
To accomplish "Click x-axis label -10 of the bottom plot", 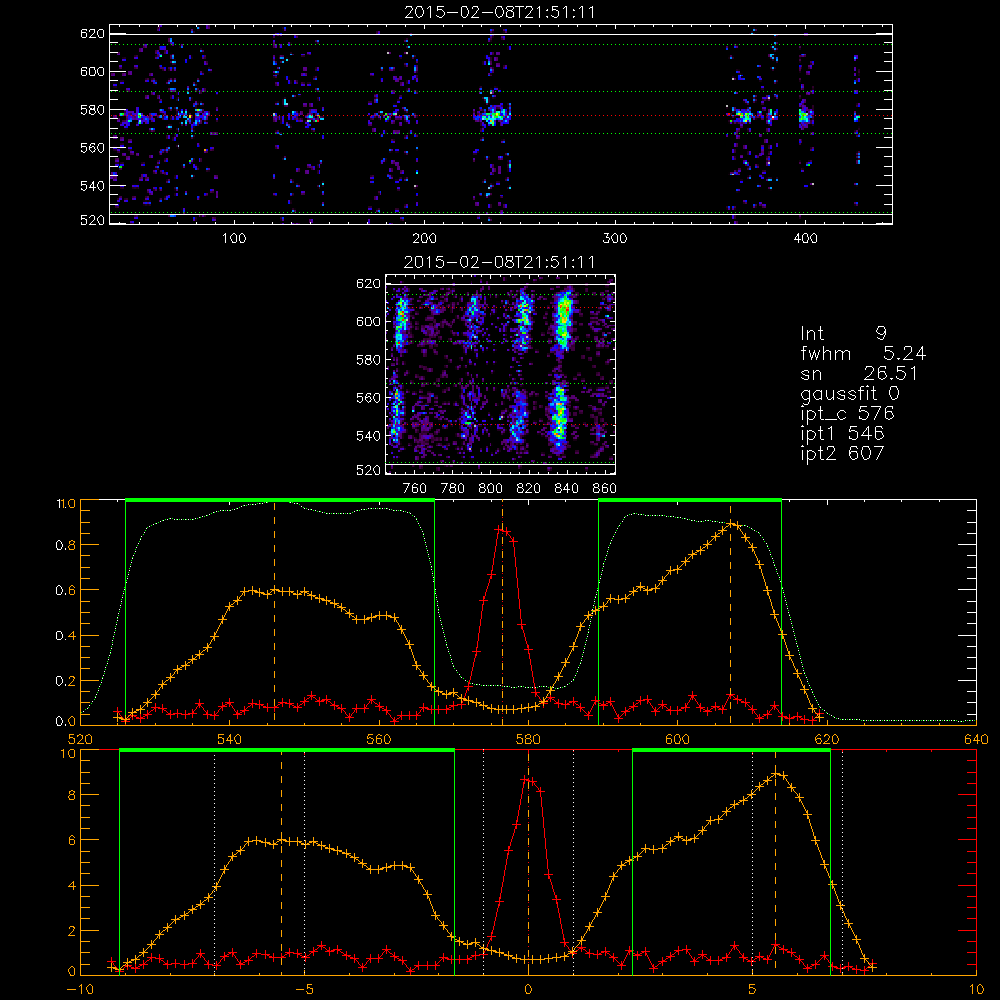I will coord(80,989).
